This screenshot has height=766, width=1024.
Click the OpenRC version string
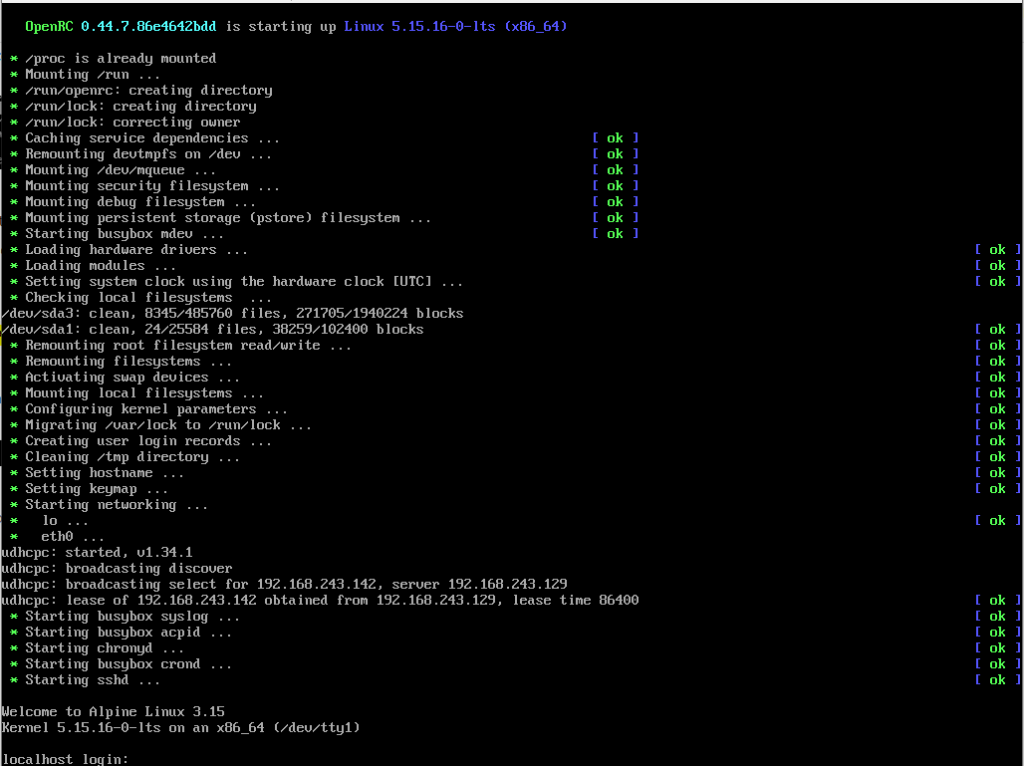[148, 26]
